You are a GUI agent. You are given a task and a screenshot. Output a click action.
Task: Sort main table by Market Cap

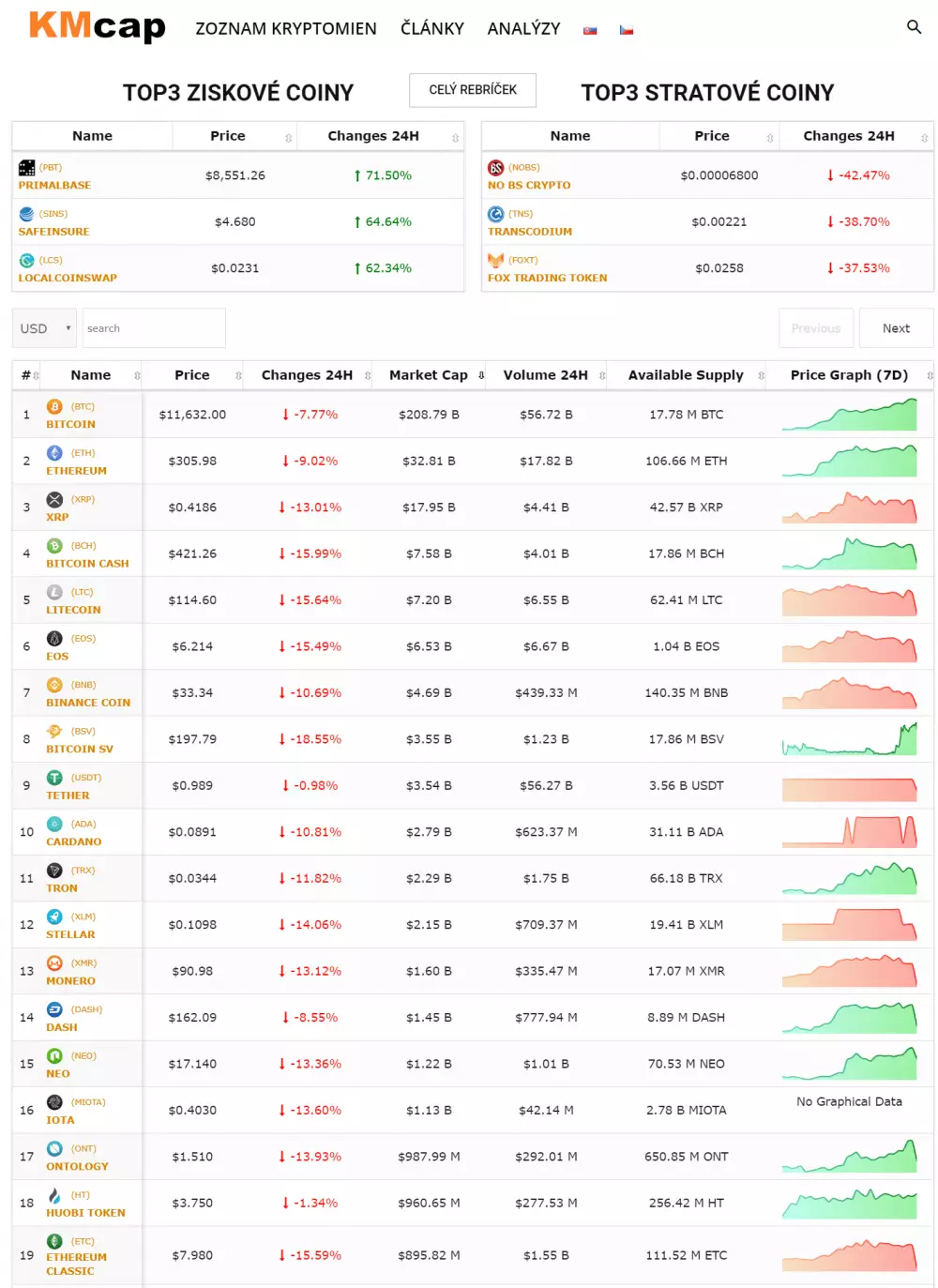[429, 375]
